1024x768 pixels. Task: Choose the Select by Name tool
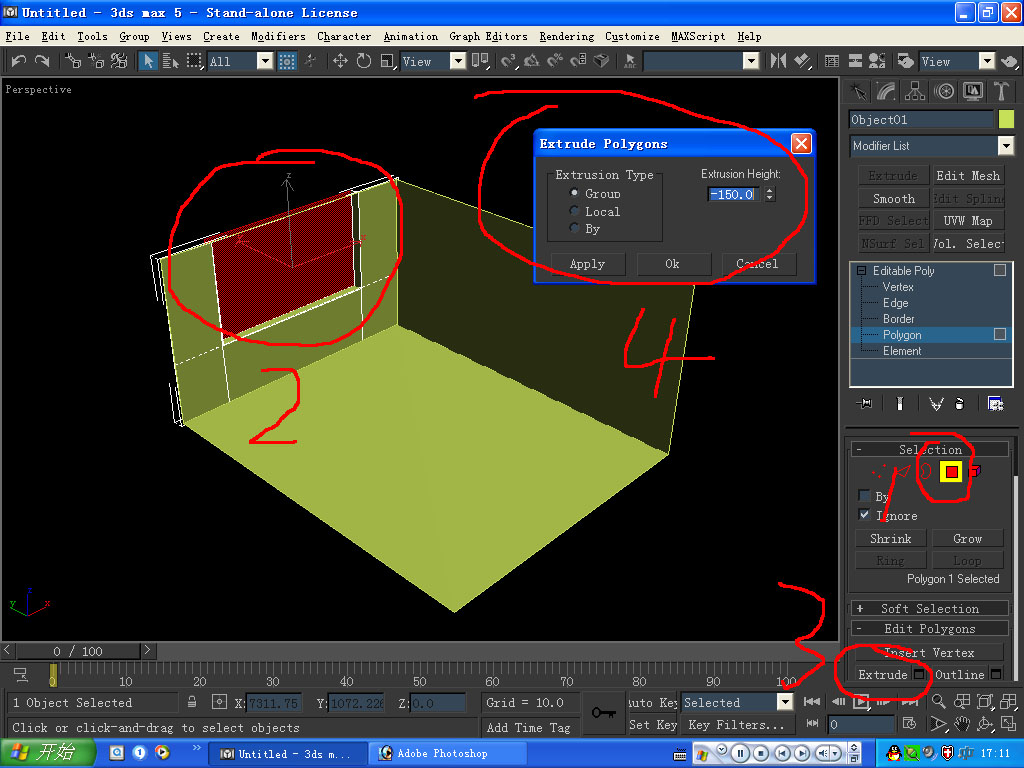[x=171, y=61]
